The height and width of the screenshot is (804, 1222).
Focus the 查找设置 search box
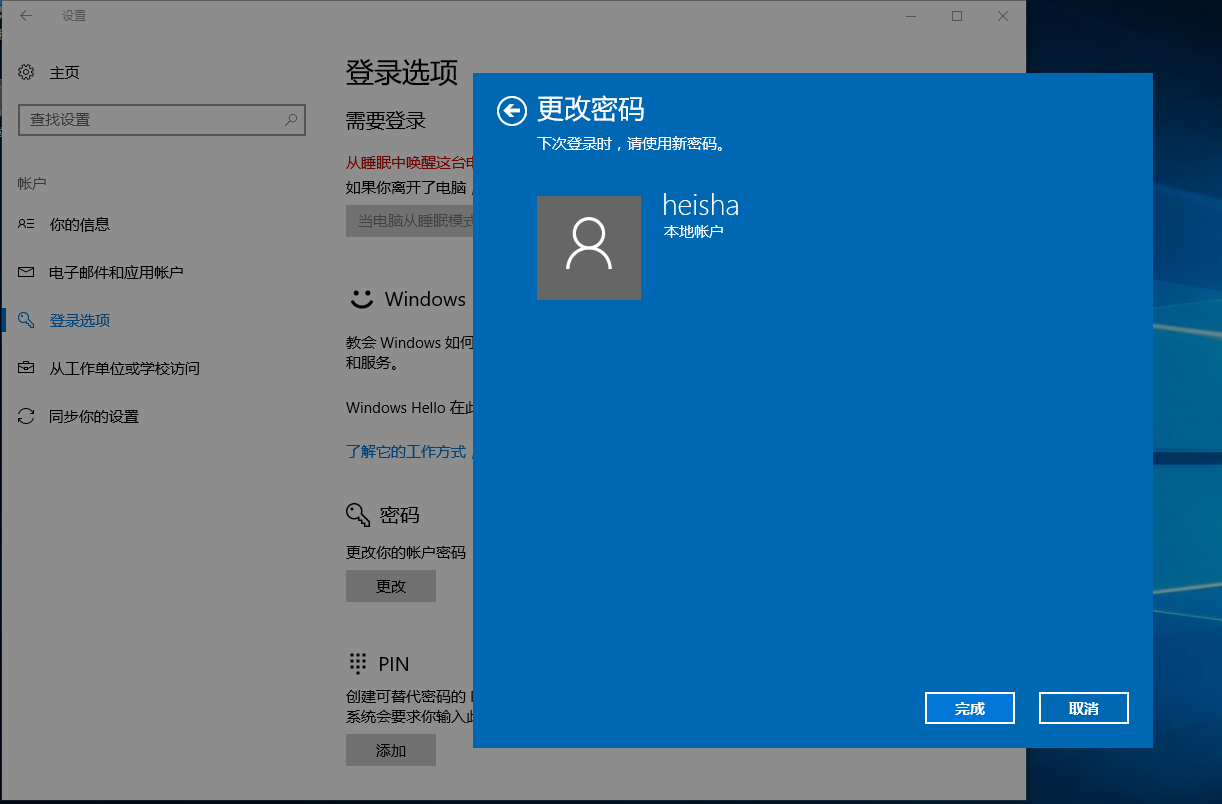click(x=162, y=120)
